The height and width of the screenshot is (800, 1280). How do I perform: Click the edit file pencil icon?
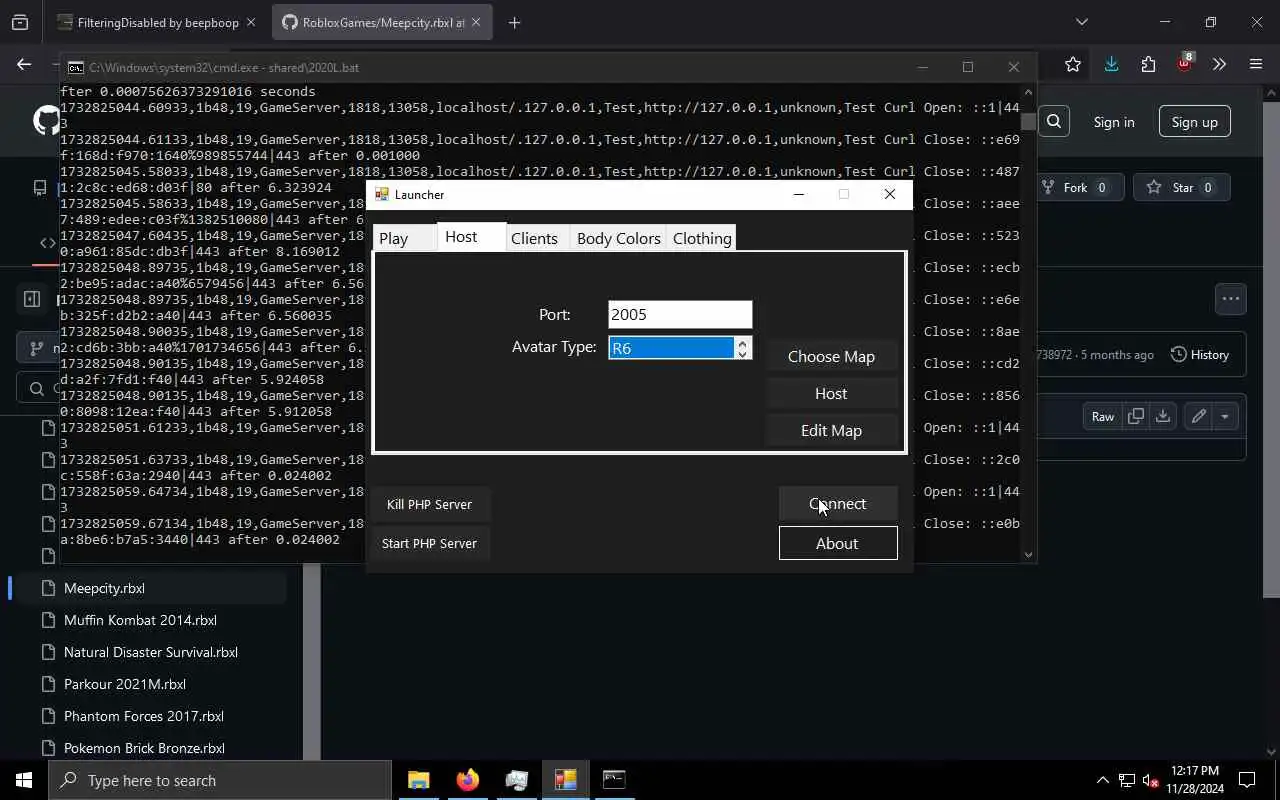point(1198,416)
